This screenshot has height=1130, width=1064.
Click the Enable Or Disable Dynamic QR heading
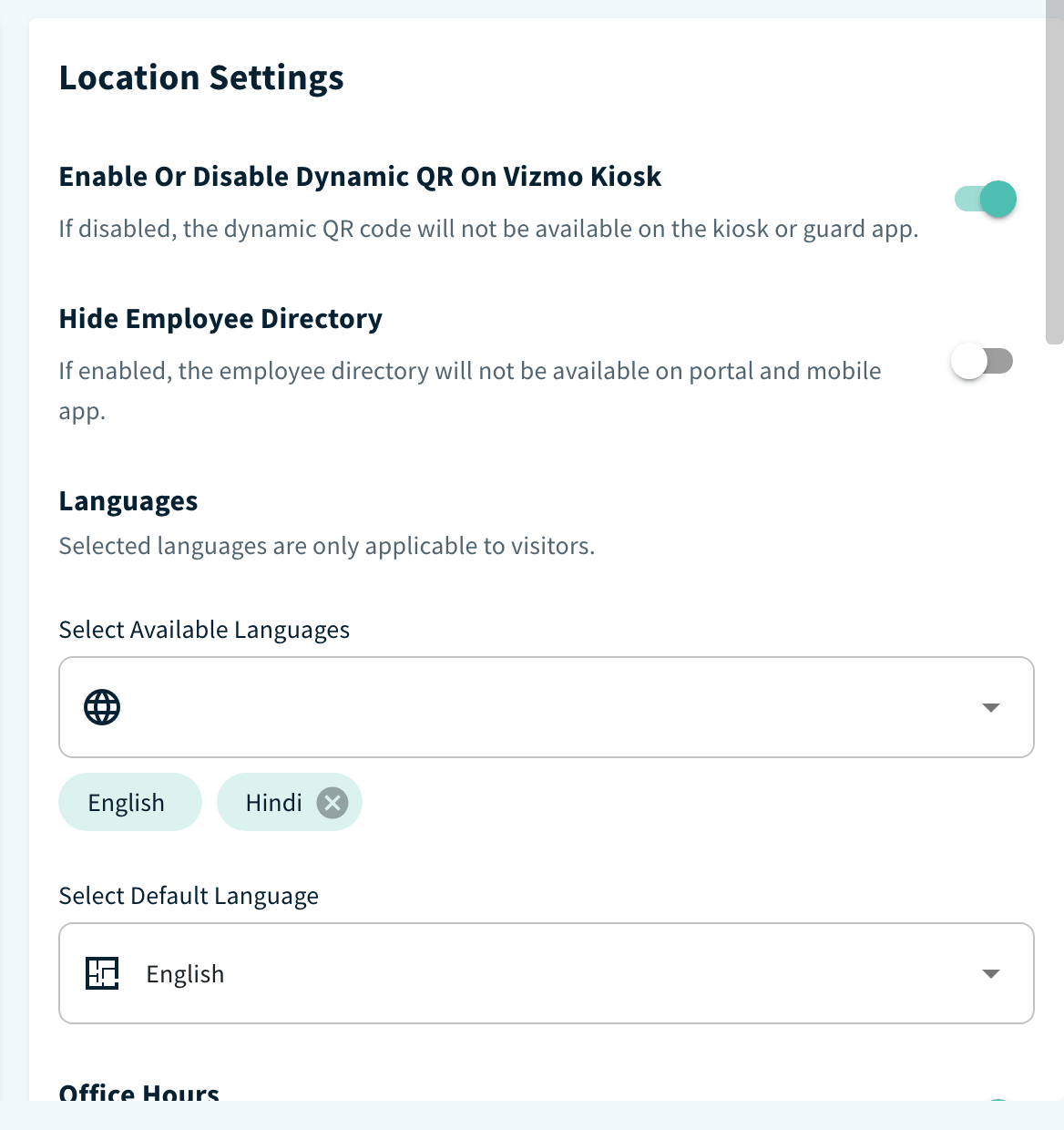360,177
